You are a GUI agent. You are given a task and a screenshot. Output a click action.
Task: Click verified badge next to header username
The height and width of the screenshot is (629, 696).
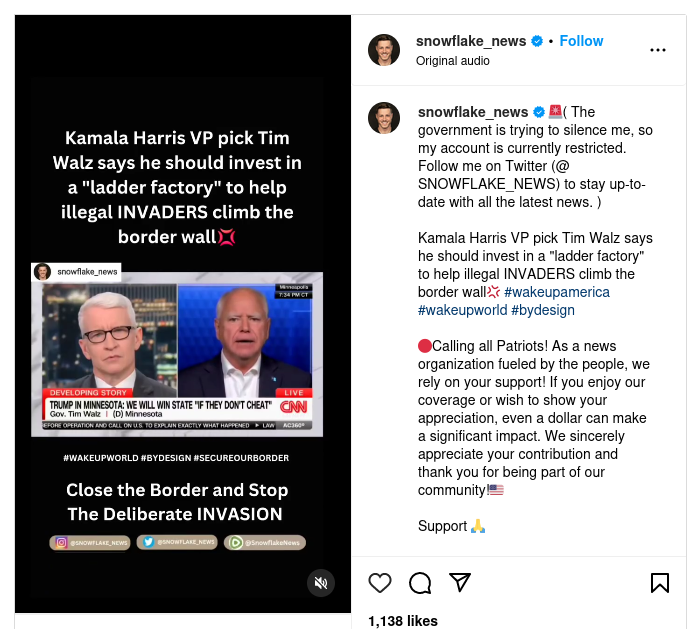[x=537, y=41]
